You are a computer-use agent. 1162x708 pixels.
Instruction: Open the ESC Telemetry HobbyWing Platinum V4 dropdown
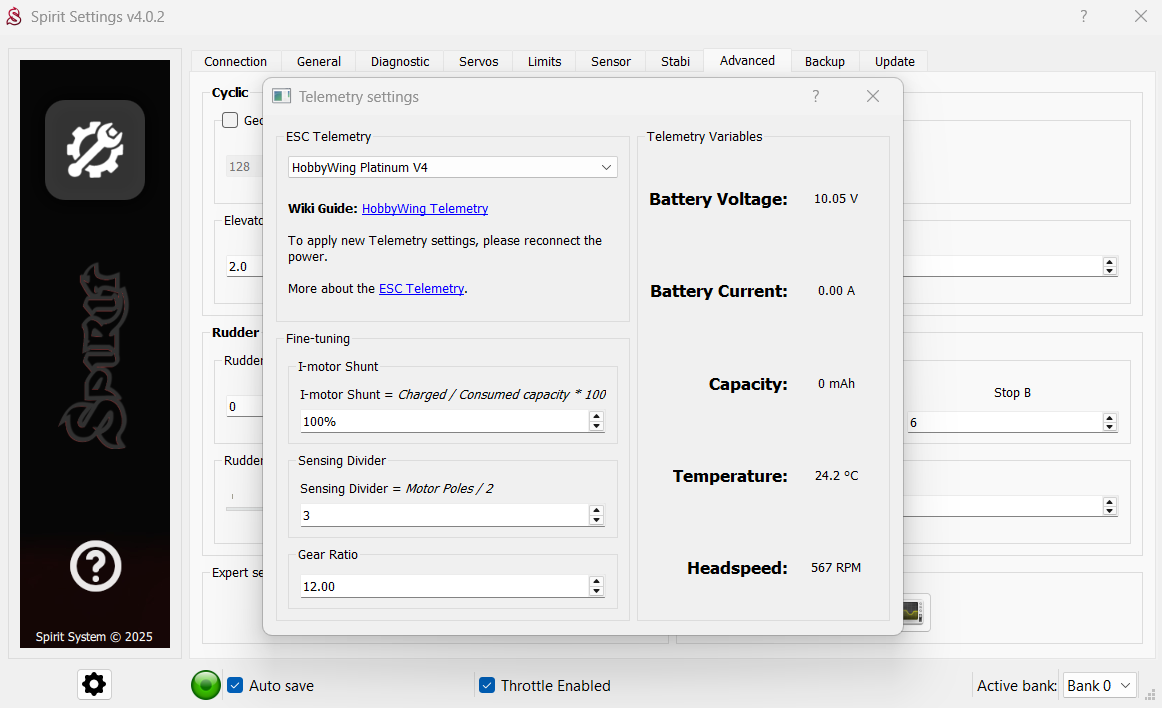[x=452, y=167]
